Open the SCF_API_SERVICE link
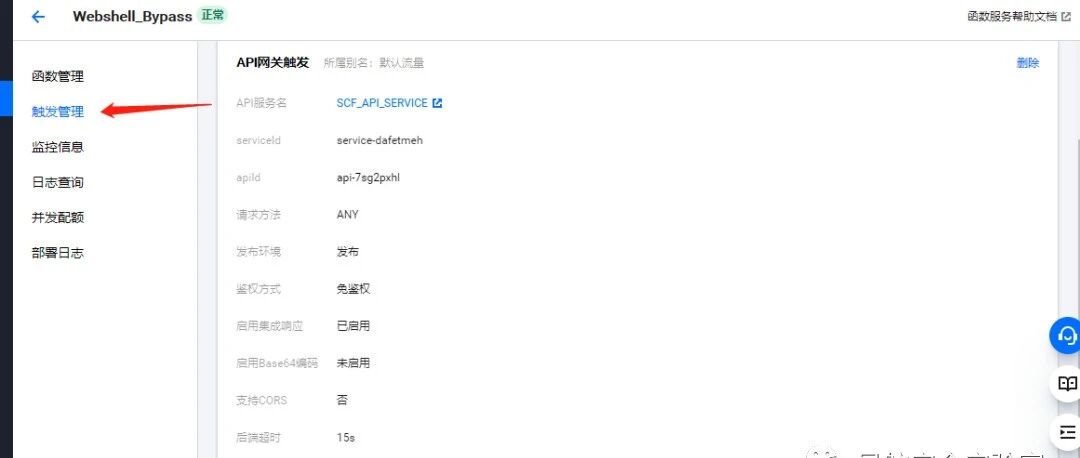 [382, 103]
